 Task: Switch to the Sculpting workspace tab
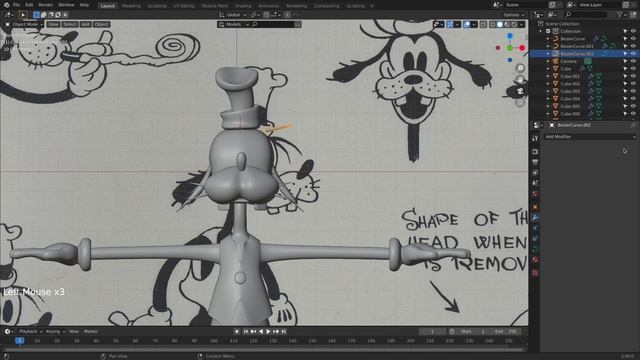click(x=157, y=6)
